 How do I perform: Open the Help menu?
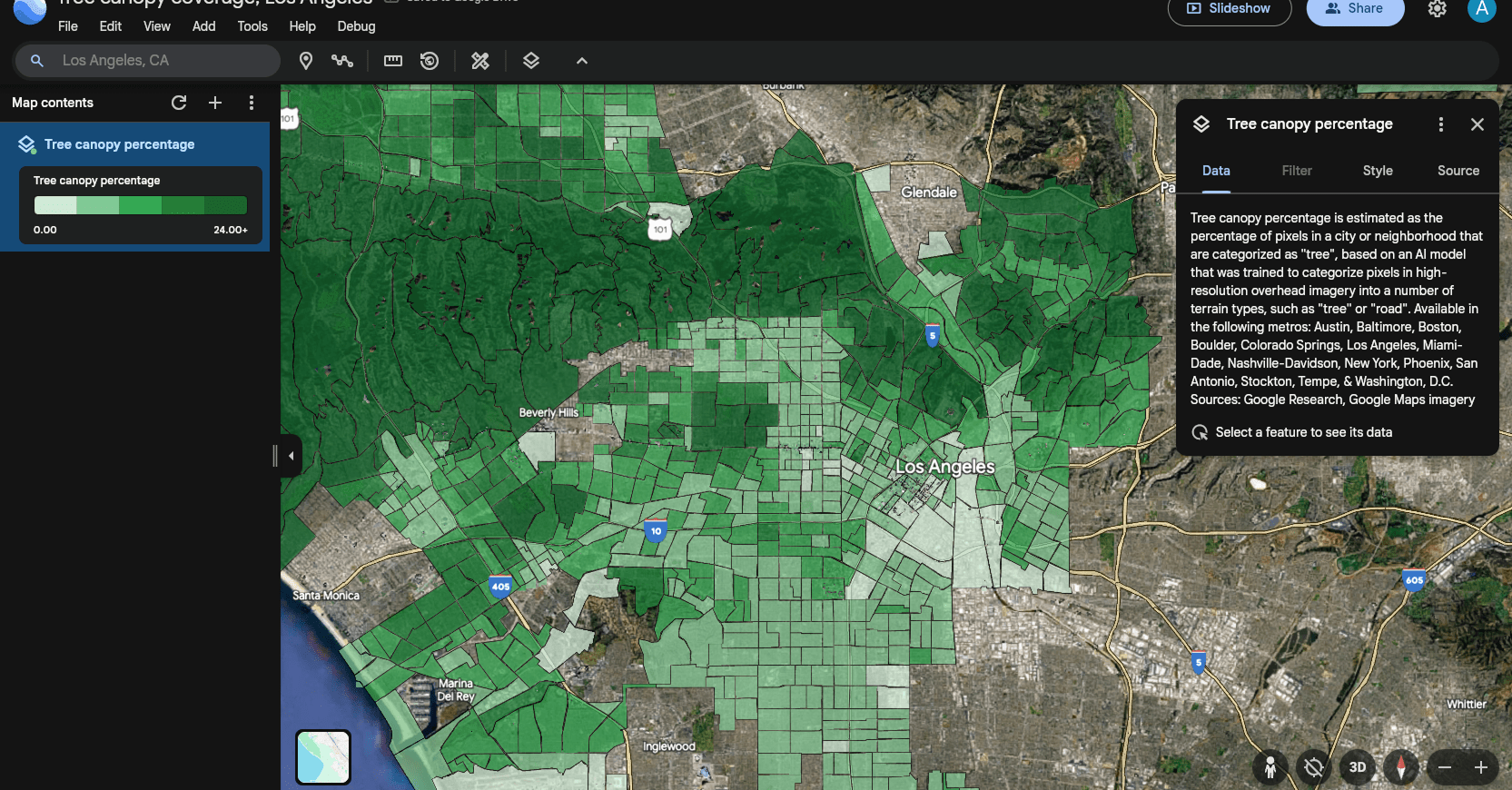pos(302,26)
